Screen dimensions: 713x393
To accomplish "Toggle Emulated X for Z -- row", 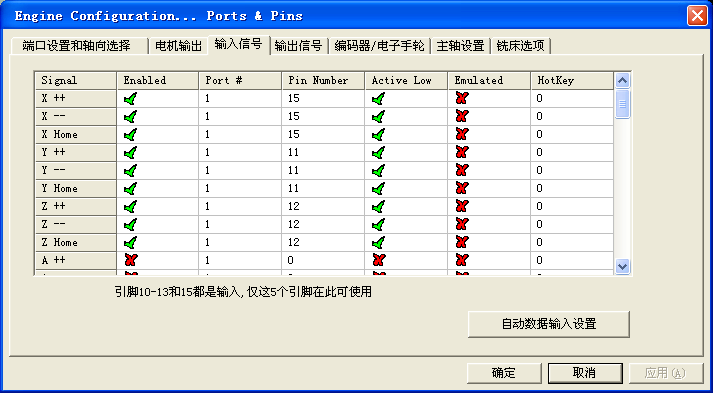I will (462, 224).
